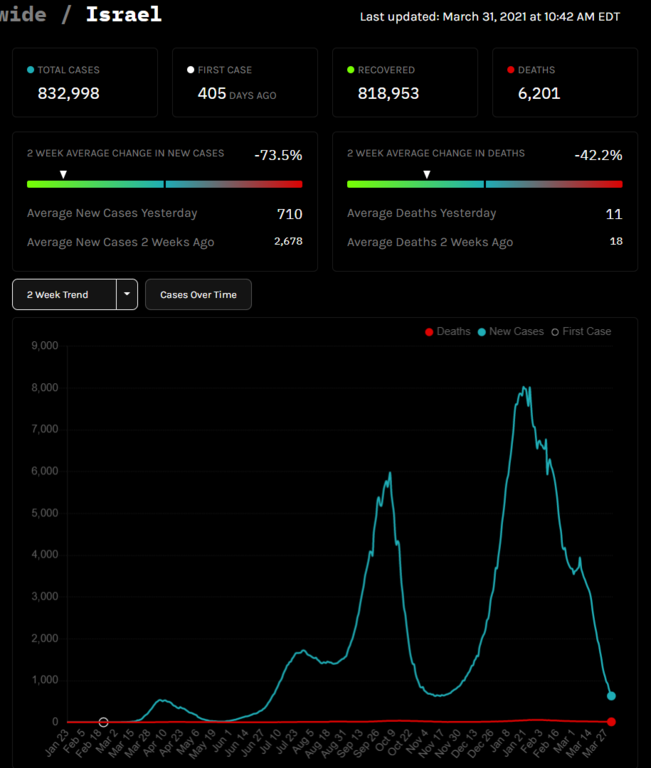Click the green Recovered dot icon

(351, 70)
